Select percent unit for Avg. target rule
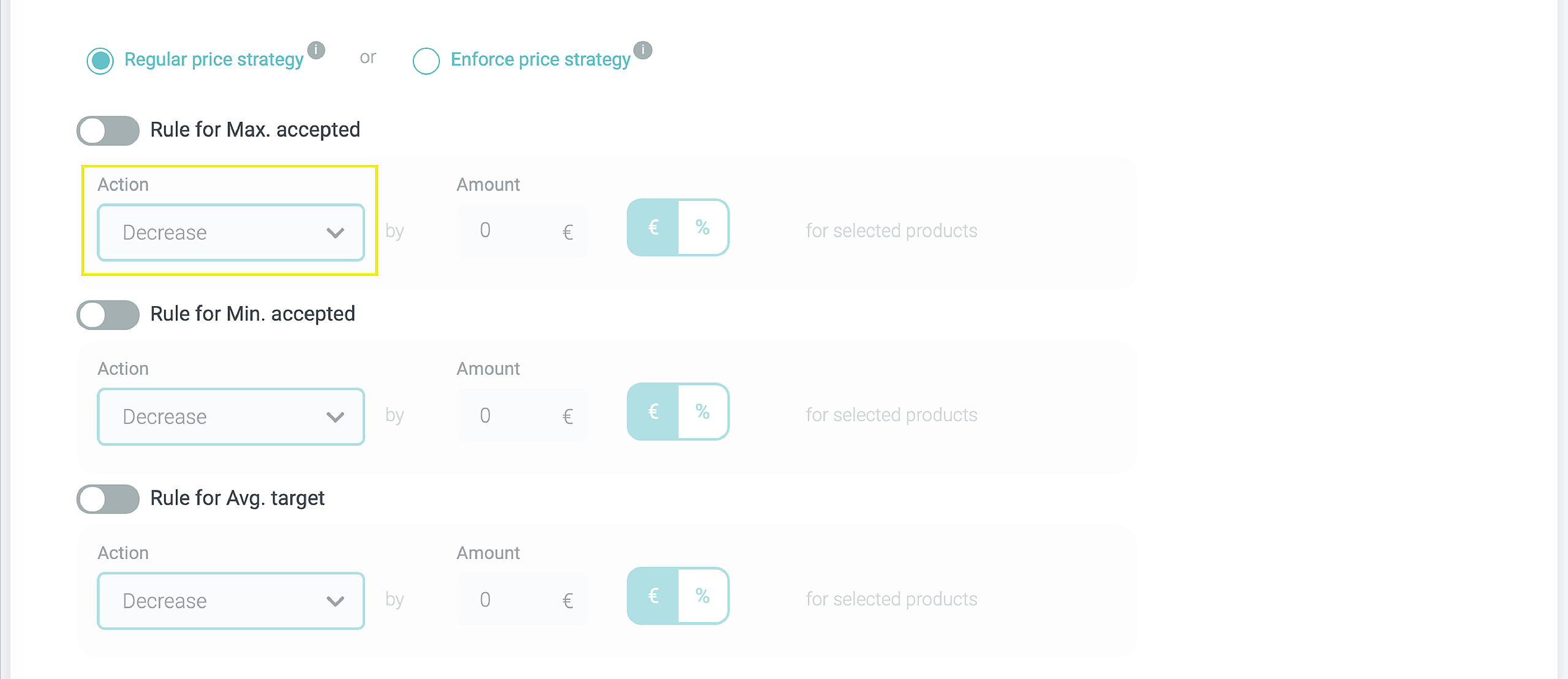The width and height of the screenshot is (1568, 679). pos(703,596)
